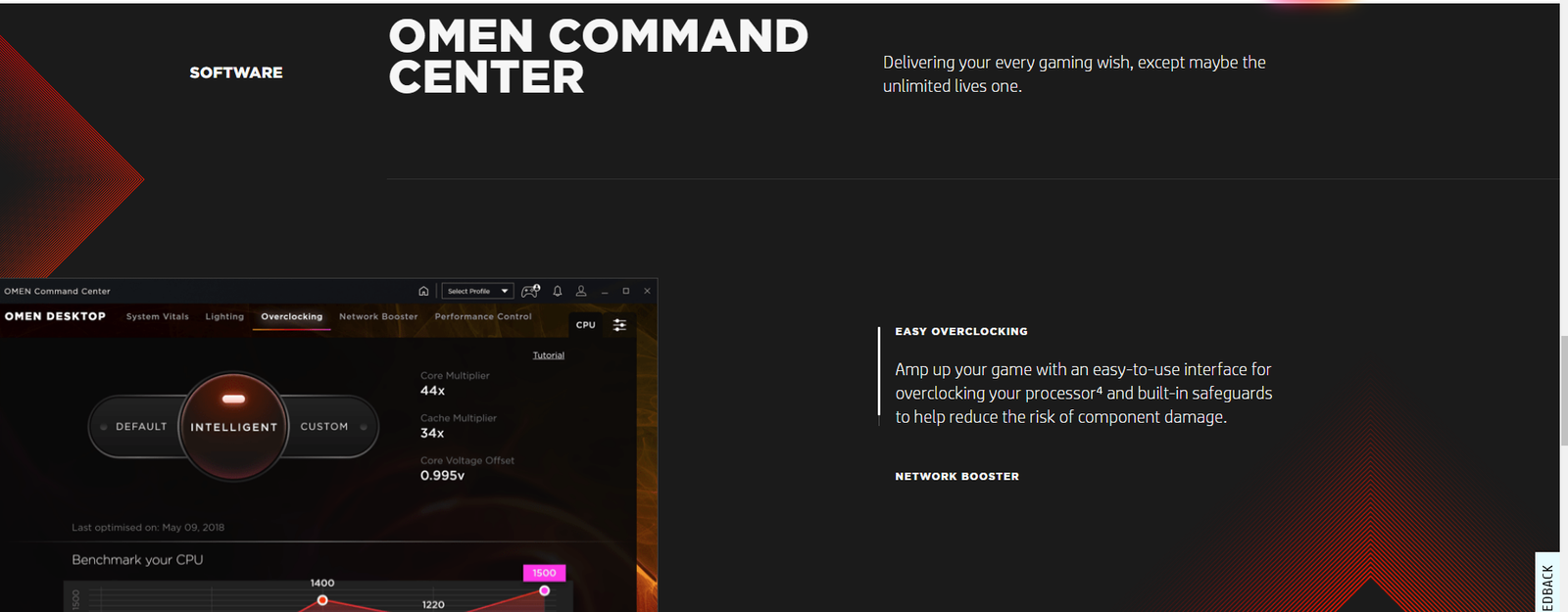The image size is (1568, 612).
Task: Open the Network Booster tab
Action: pos(378,316)
